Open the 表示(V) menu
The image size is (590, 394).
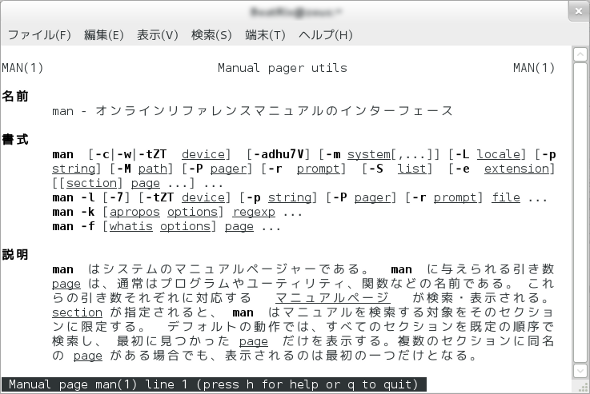[157, 35]
